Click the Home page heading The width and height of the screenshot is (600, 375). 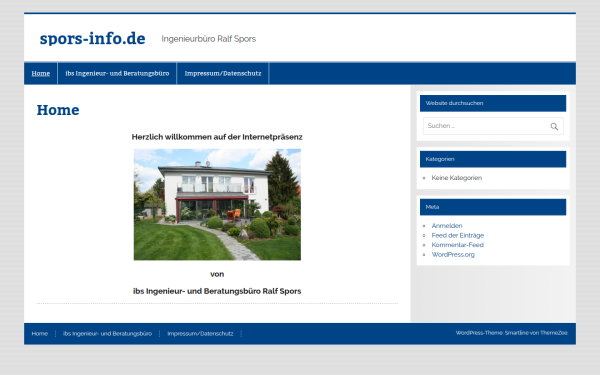[58, 110]
